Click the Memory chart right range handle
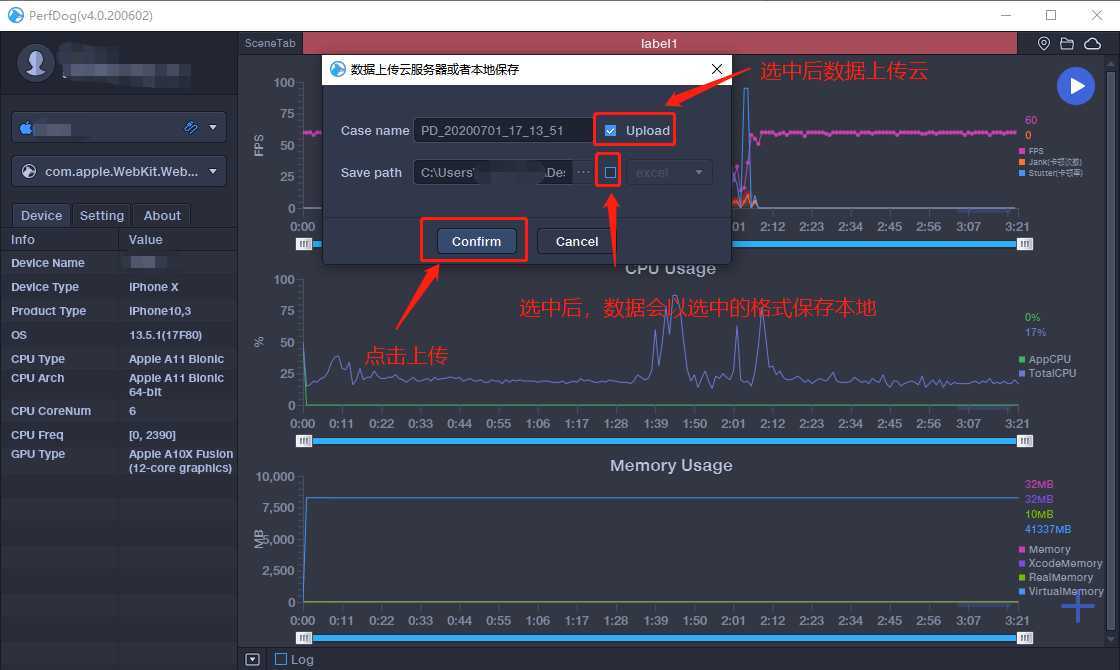 (x=1024, y=638)
